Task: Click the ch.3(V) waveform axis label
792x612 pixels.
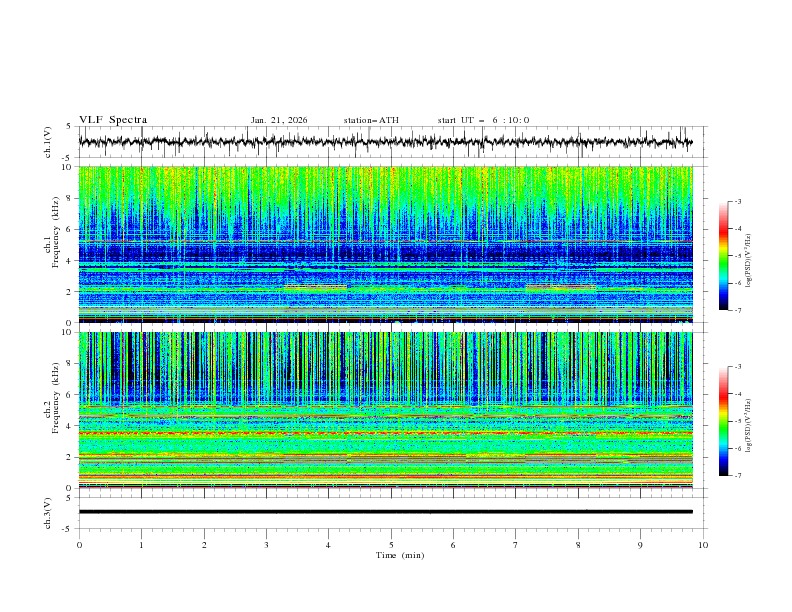Action: pyautogui.click(x=48, y=512)
